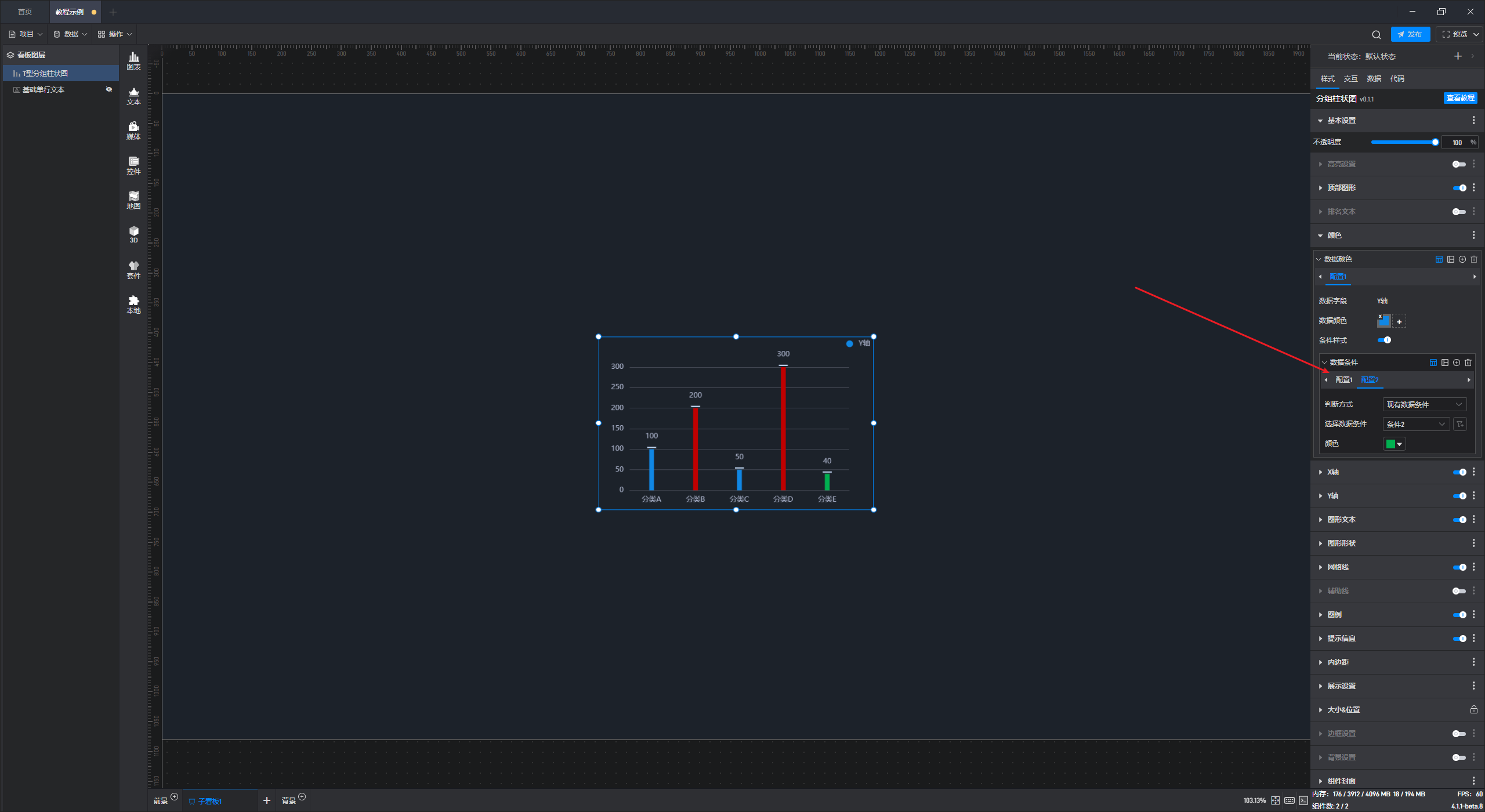Open the 选择数据条件 dropdown showing 条件2
Screen dimensions: 1485x812
1415,424
